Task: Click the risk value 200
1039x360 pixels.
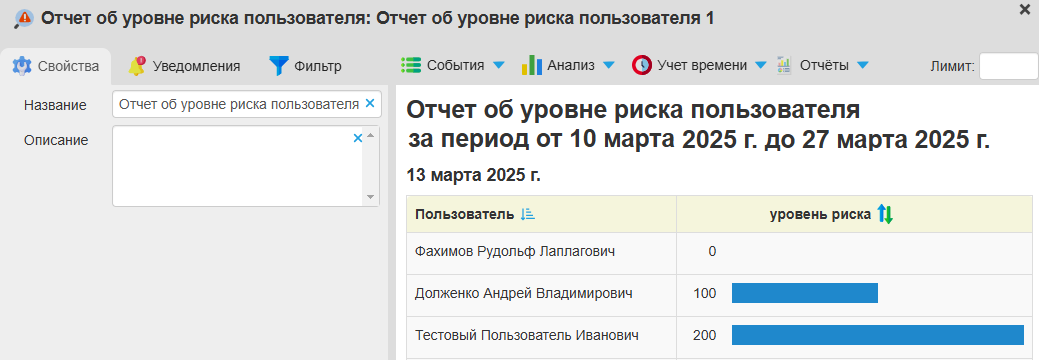Action: click(704, 335)
